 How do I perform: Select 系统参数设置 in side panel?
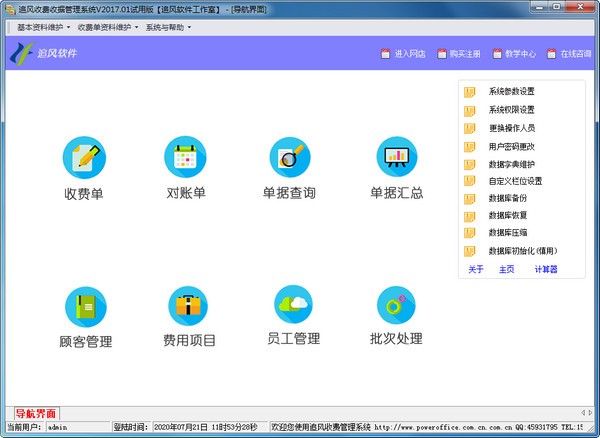pos(511,92)
